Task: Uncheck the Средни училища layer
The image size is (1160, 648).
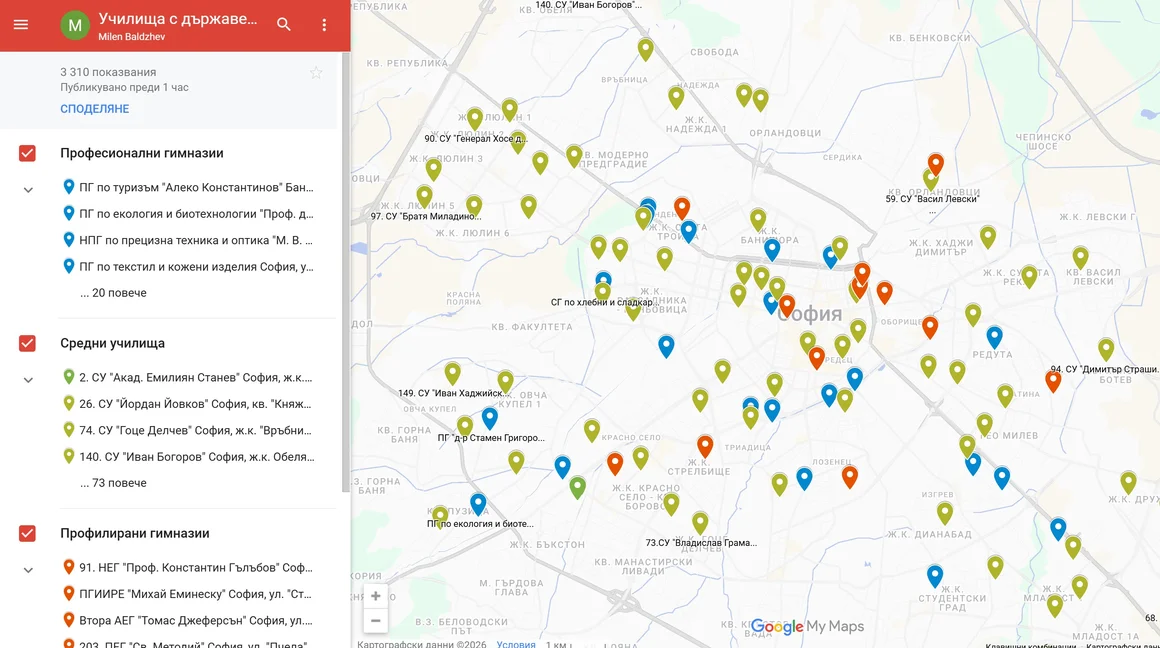Action: point(27,343)
